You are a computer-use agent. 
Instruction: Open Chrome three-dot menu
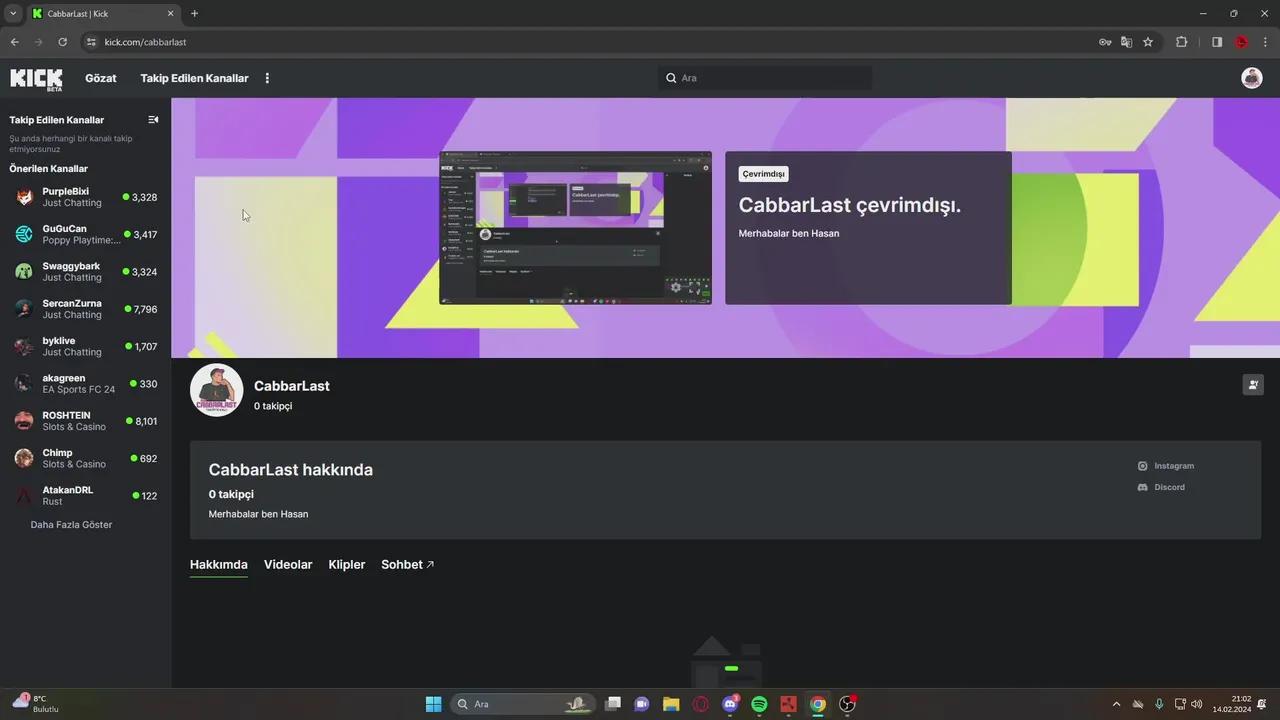[1266, 42]
